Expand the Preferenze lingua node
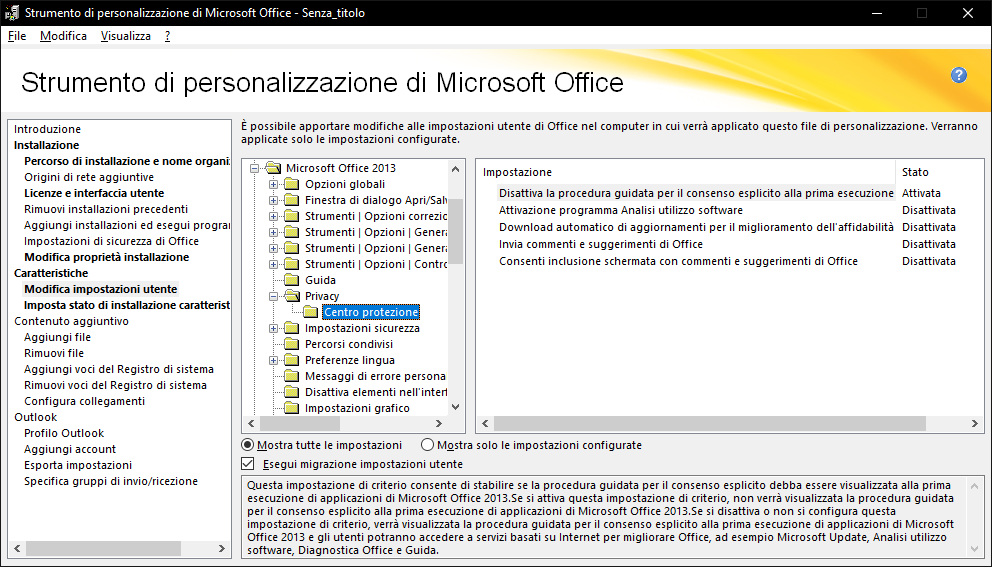 [273, 360]
